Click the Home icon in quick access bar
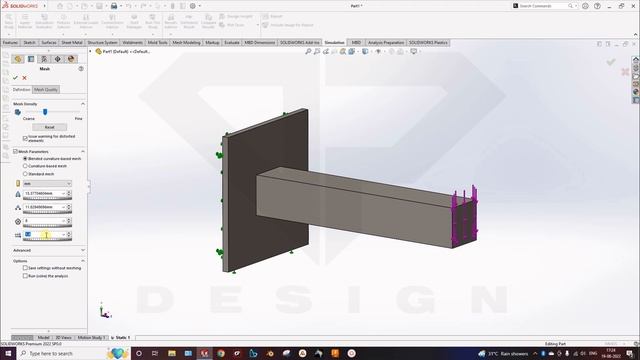This screenshot has width=640, height=360. pos(60,6)
